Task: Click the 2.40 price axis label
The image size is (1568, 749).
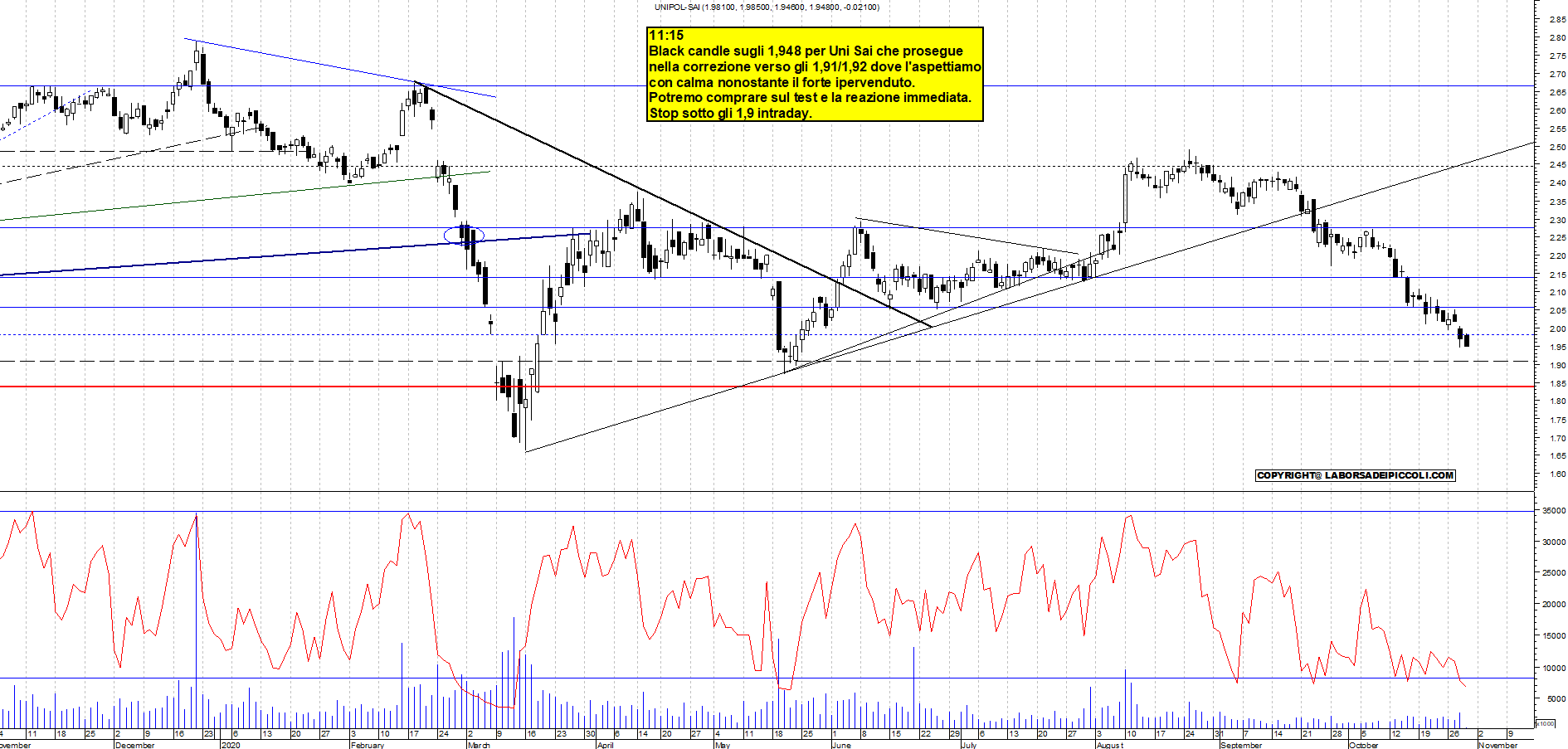Action: (x=1557, y=183)
